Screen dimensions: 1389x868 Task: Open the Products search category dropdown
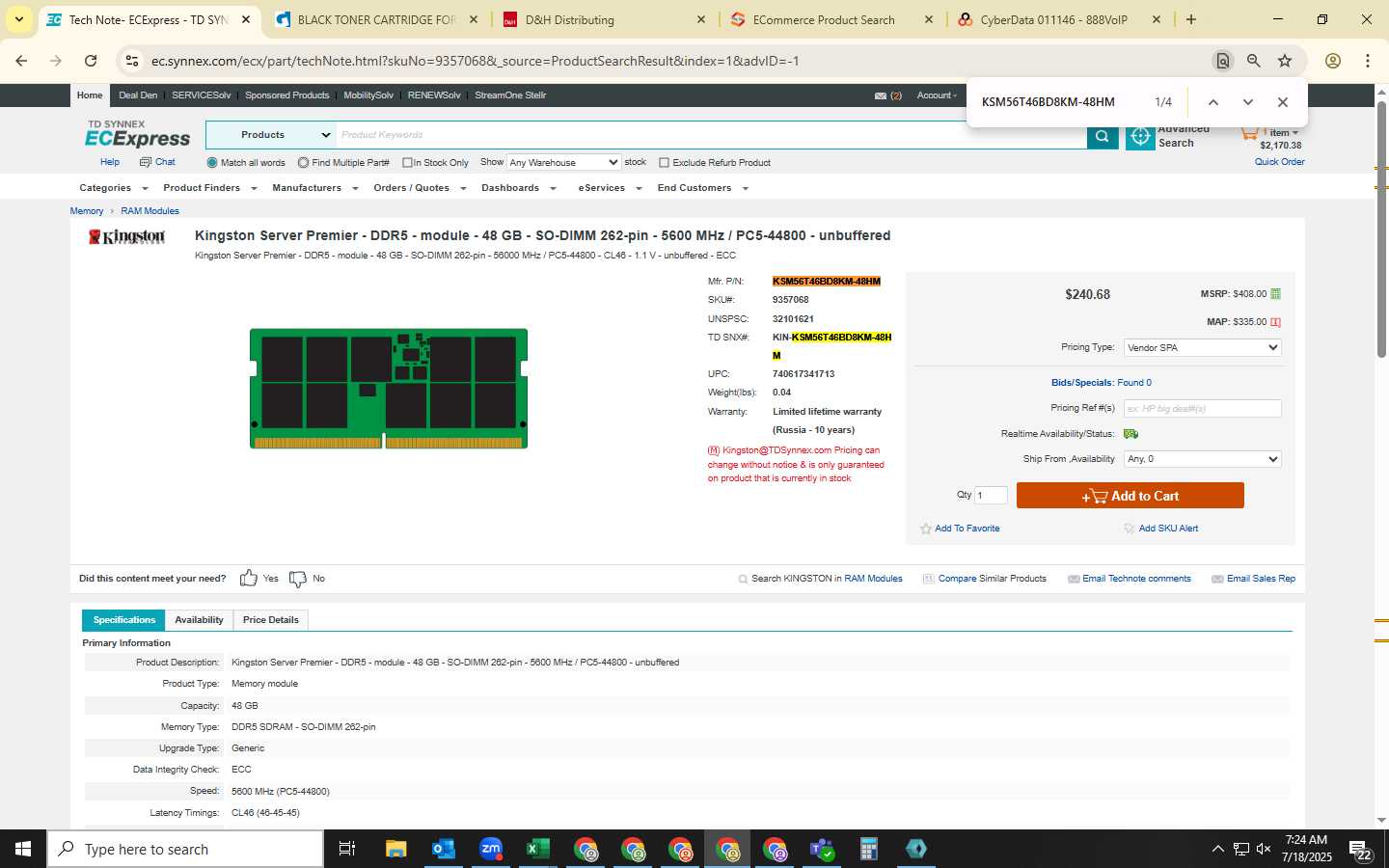271,135
